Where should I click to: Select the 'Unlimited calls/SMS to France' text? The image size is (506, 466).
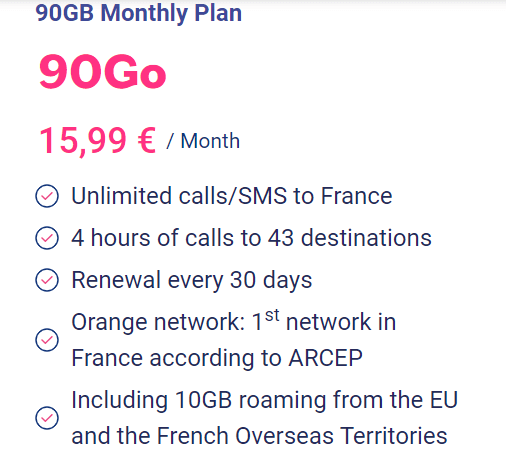pos(232,196)
